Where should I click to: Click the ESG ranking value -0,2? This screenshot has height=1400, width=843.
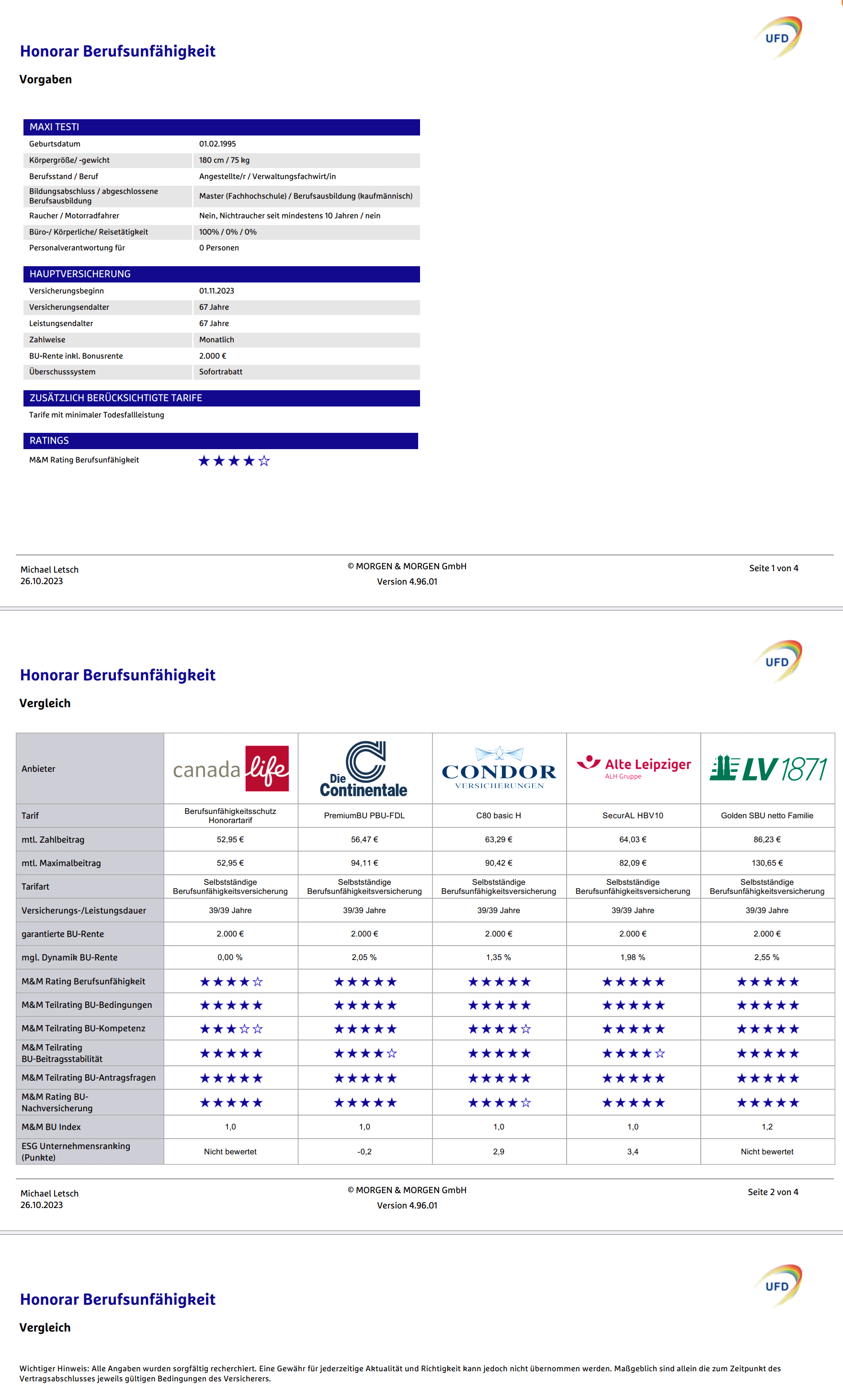point(365,1152)
